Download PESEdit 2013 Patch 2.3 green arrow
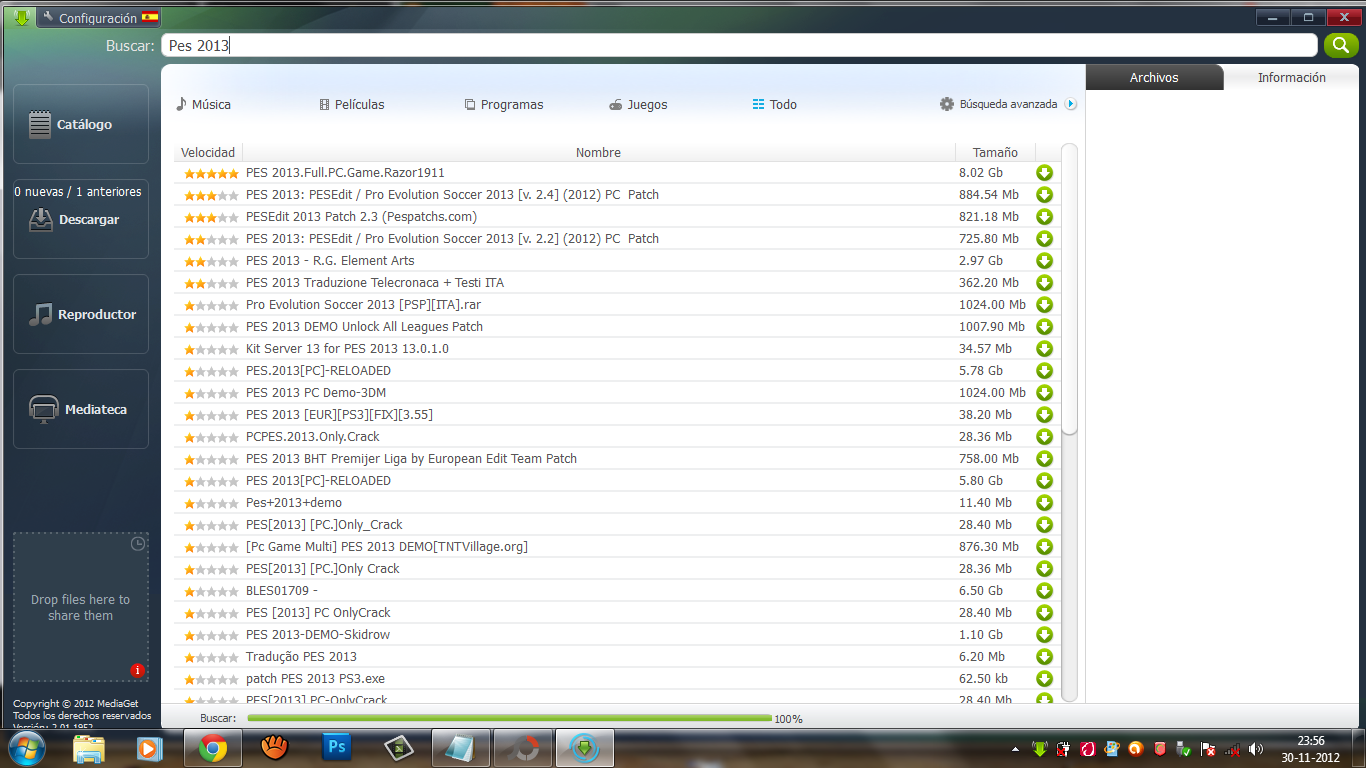This screenshot has width=1366, height=768. [x=1045, y=217]
